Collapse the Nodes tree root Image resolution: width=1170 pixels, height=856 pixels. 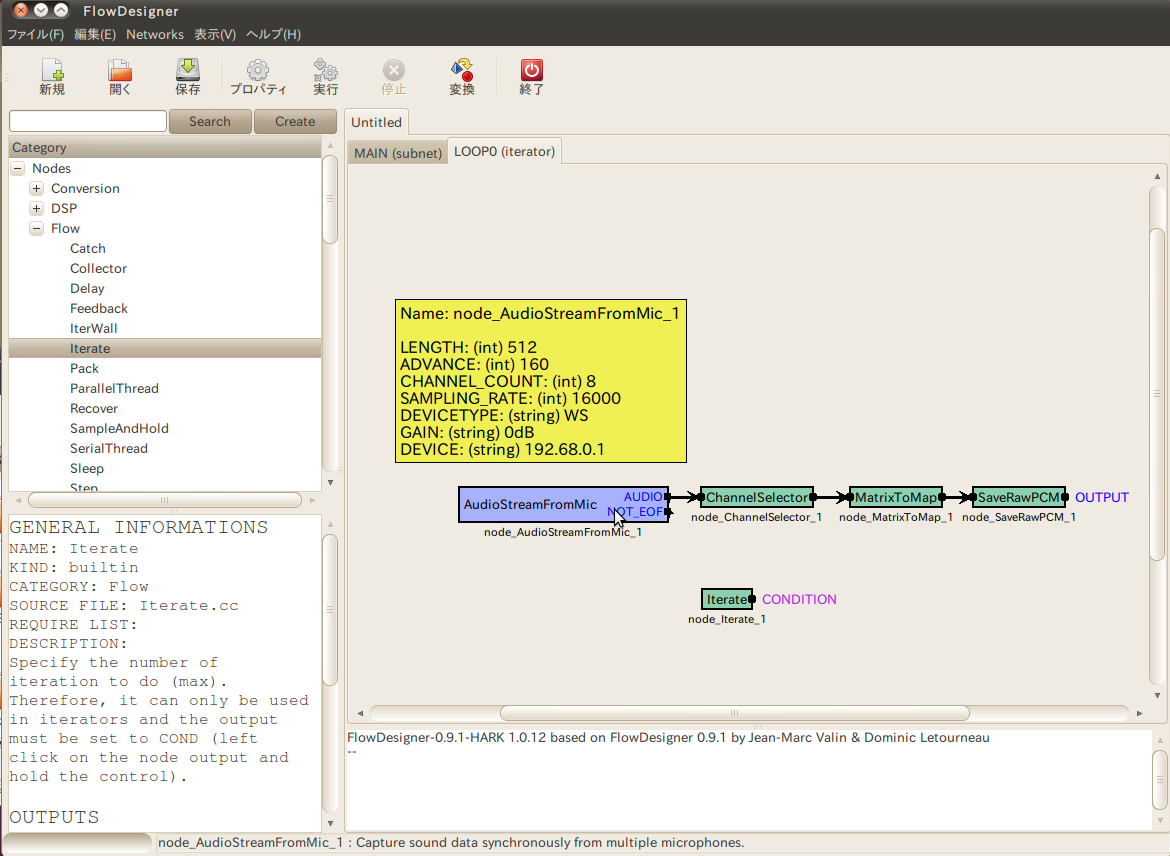click(x=18, y=169)
